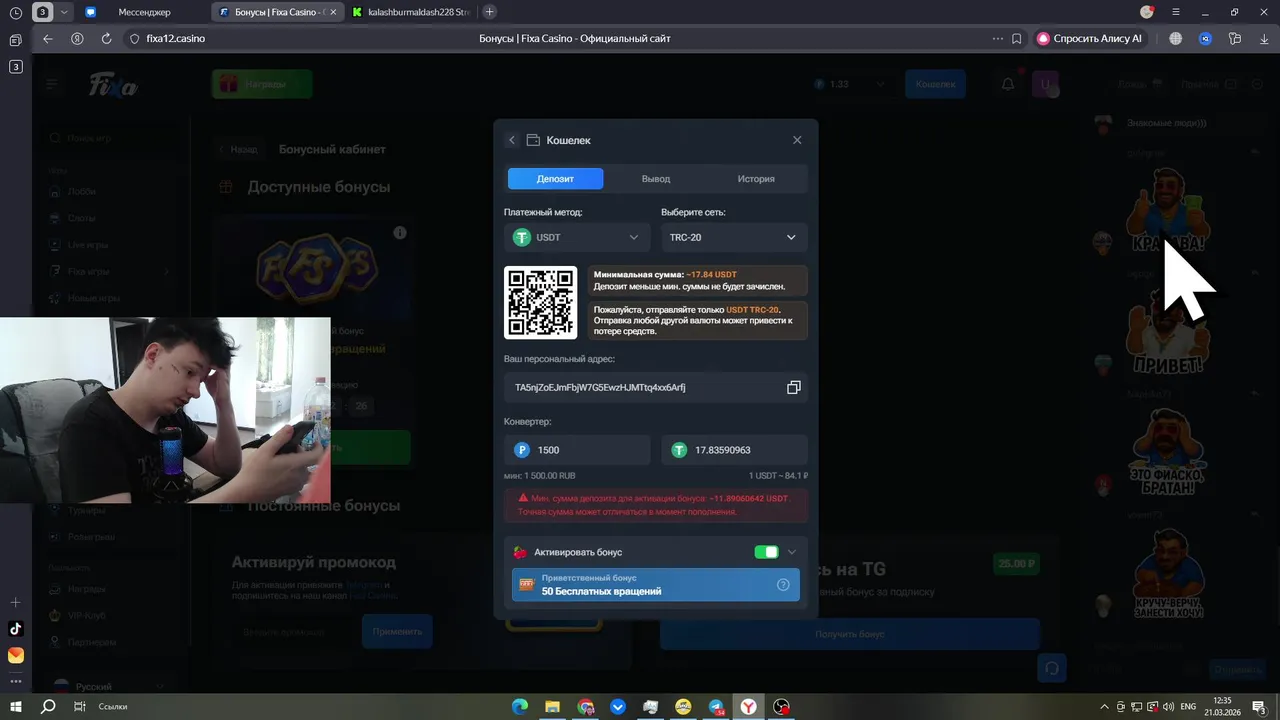Close the Кошелек wallet dialog
The width and height of the screenshot is (1280, 720).
pos(797,140)
